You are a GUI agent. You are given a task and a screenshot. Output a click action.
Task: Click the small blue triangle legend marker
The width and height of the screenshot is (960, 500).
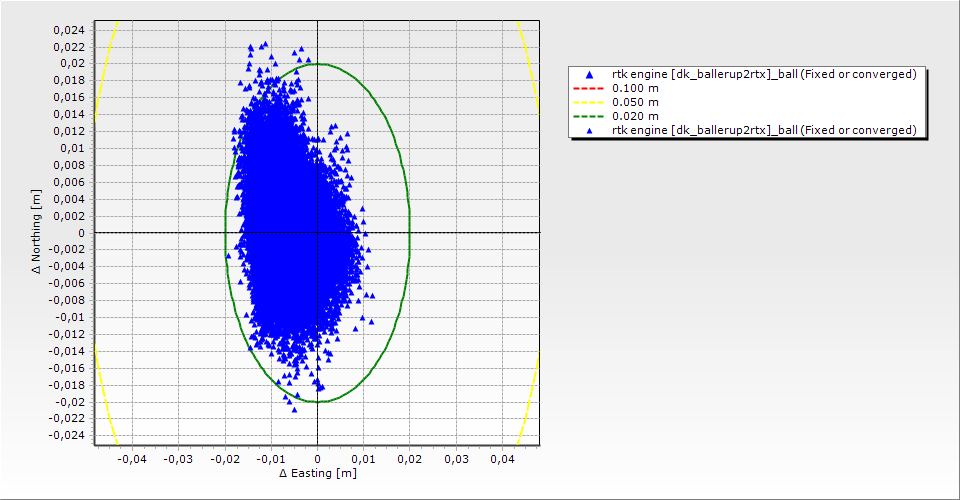coord(590,130)
